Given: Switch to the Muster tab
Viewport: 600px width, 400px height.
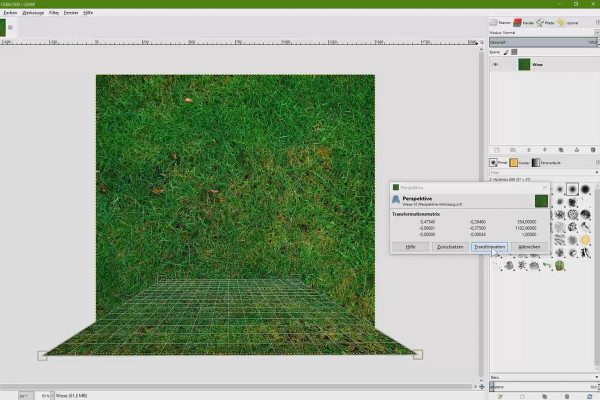Looking at the screenshot, I should click(520, 163).
